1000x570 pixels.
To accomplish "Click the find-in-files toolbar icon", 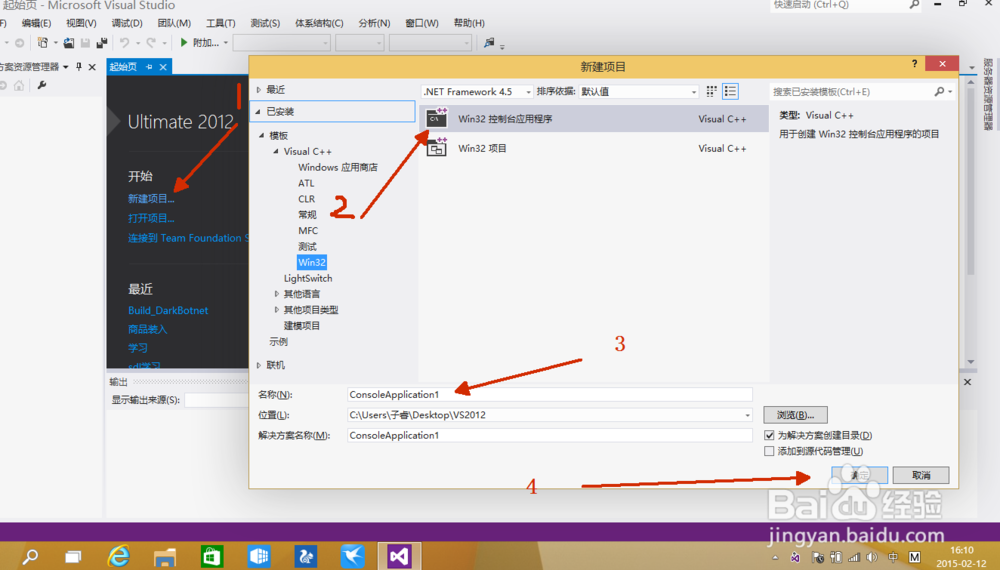I will (x=489, y=43).
